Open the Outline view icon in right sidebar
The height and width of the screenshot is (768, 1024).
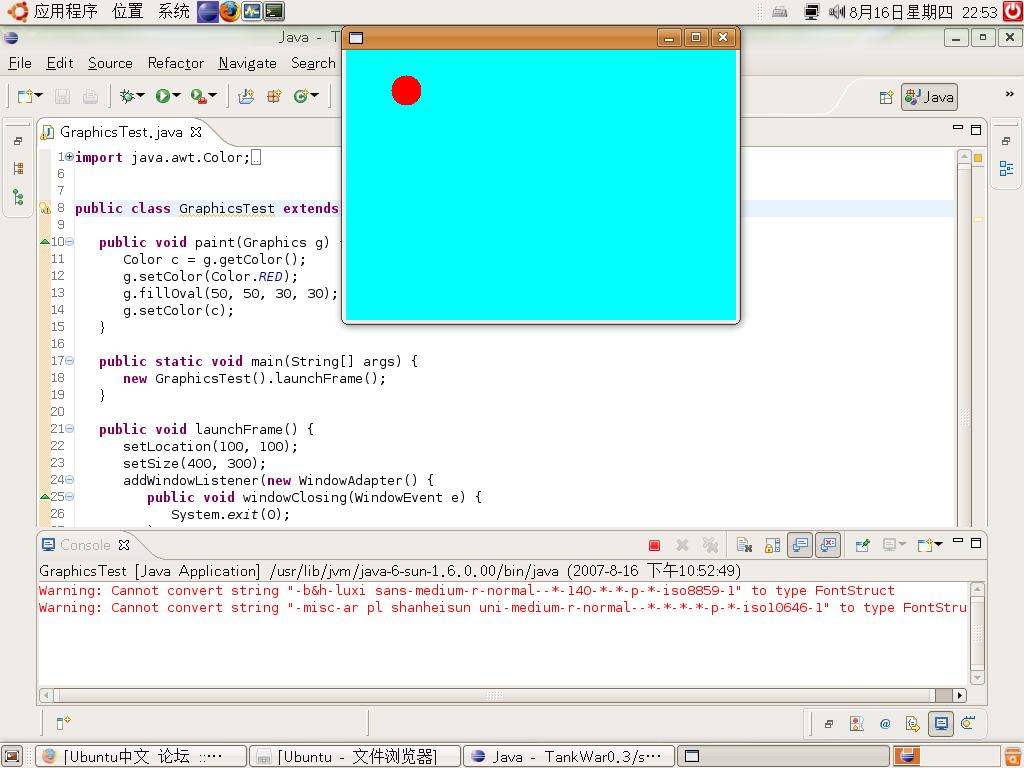[1006, 168]
